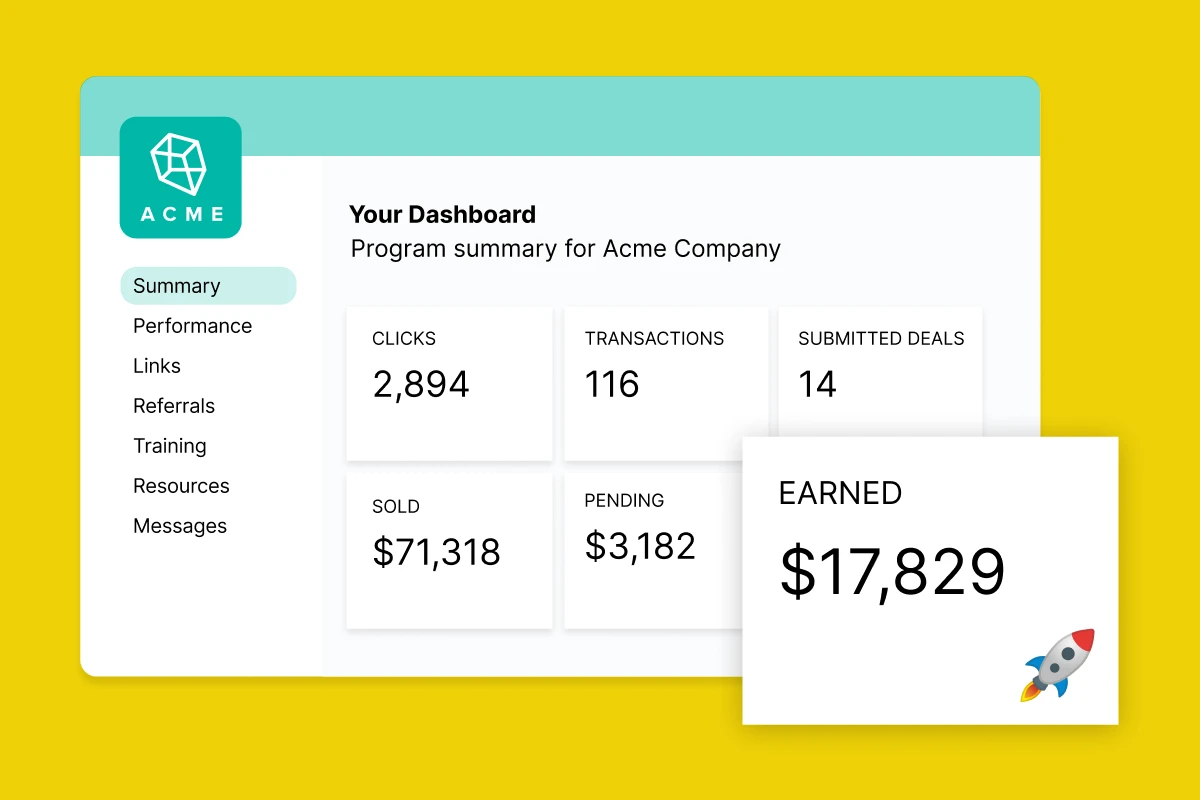Open Referrals in the sidebar
The height and width of the screenshot is (800, 1200).
click(x=174, y=406)
